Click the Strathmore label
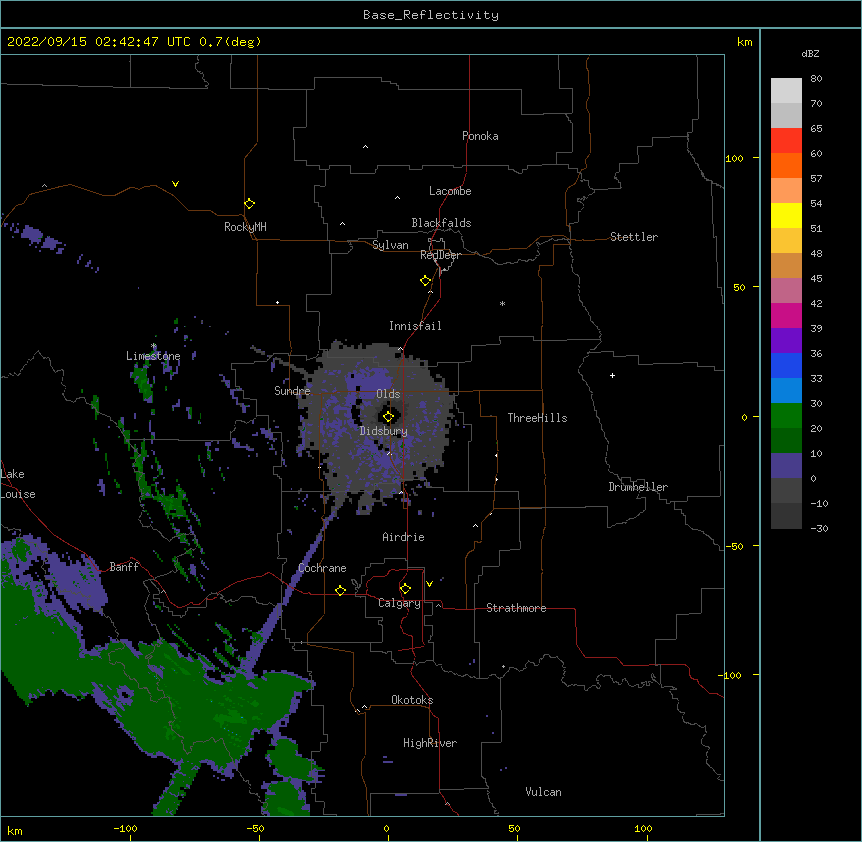 (516, 608)
